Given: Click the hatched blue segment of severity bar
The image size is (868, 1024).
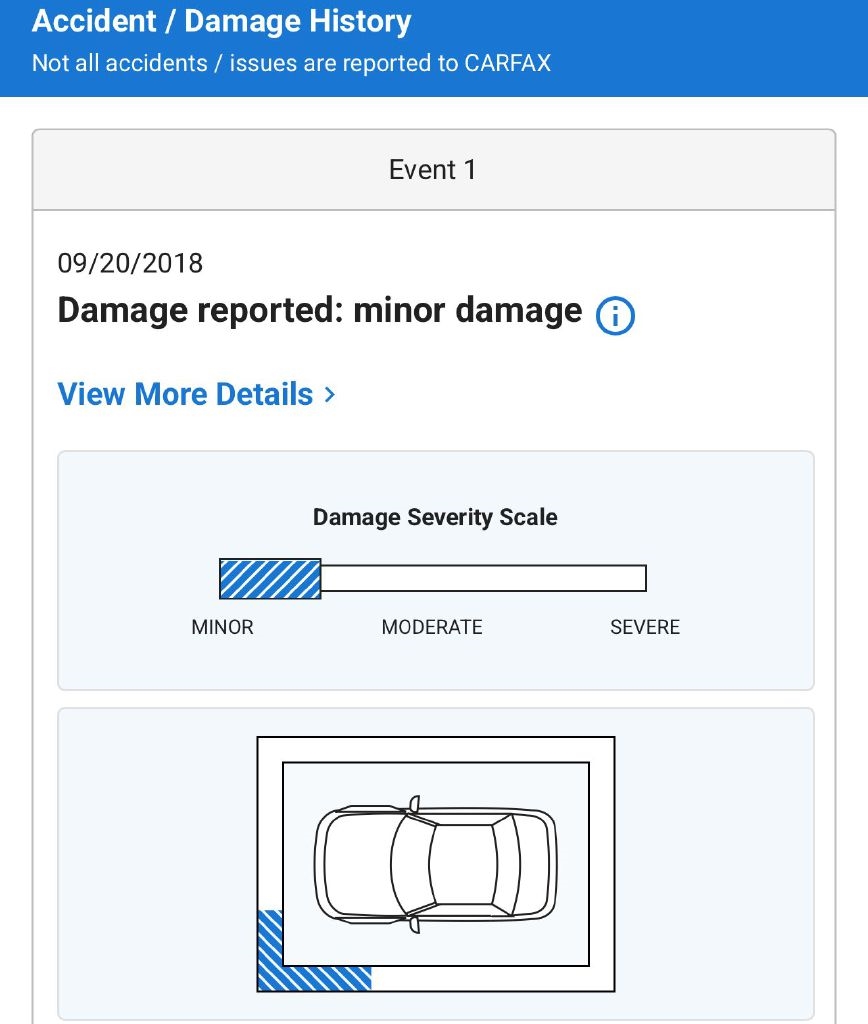Looking at the screenshot, I should coord(270,579).
